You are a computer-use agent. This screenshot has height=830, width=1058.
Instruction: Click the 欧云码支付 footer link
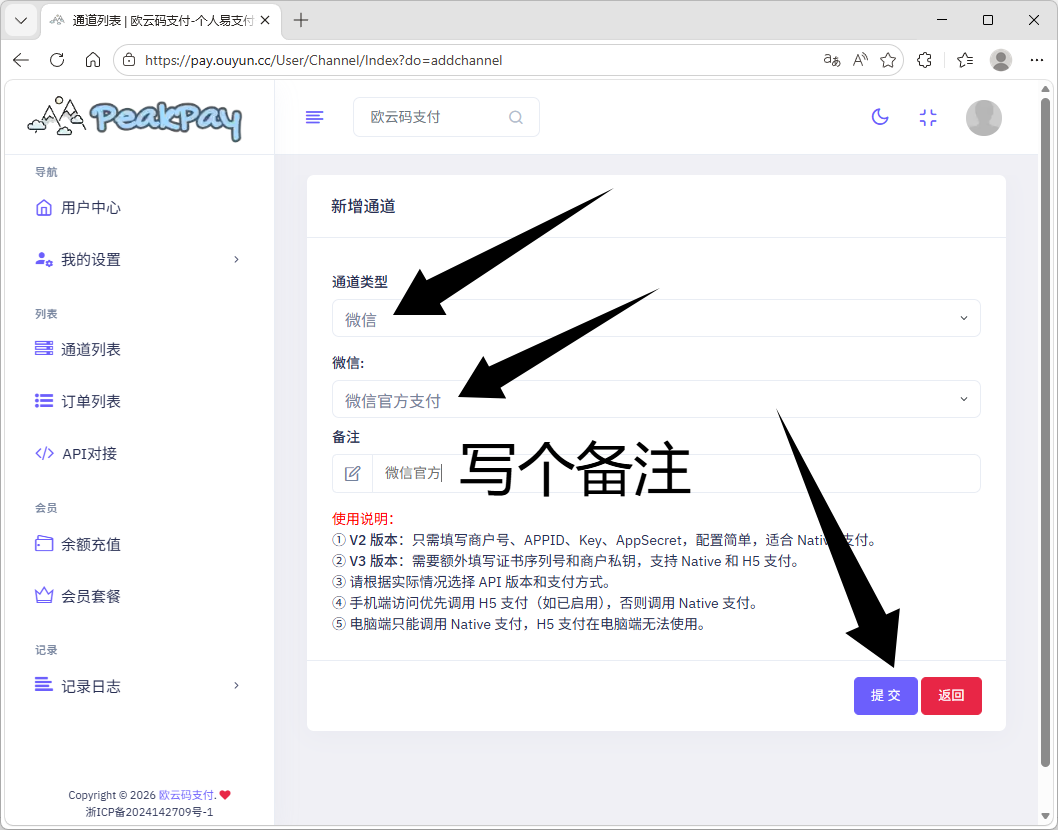[187, 795]
